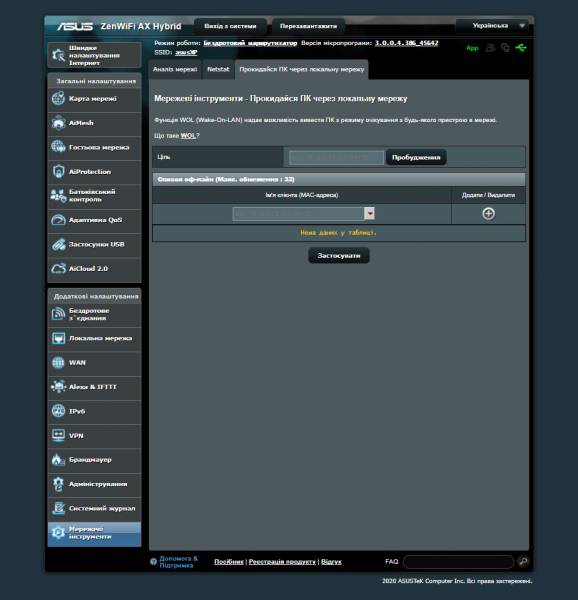Open the Реєстрація продукту link
This screenshot has height=600, width=578.
[x=282, y=561]
